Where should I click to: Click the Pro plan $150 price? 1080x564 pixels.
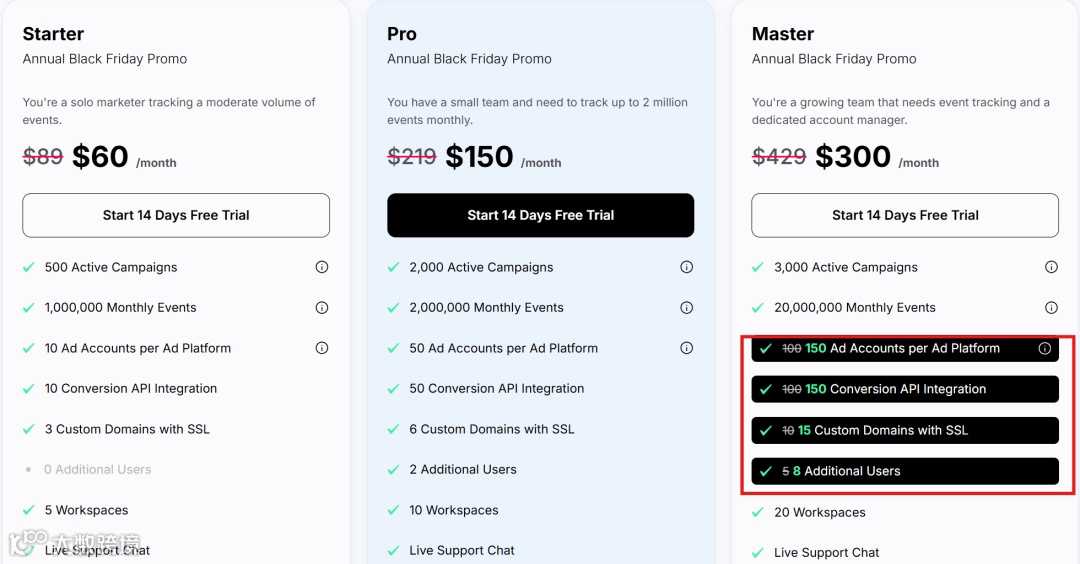pos(479,157)
